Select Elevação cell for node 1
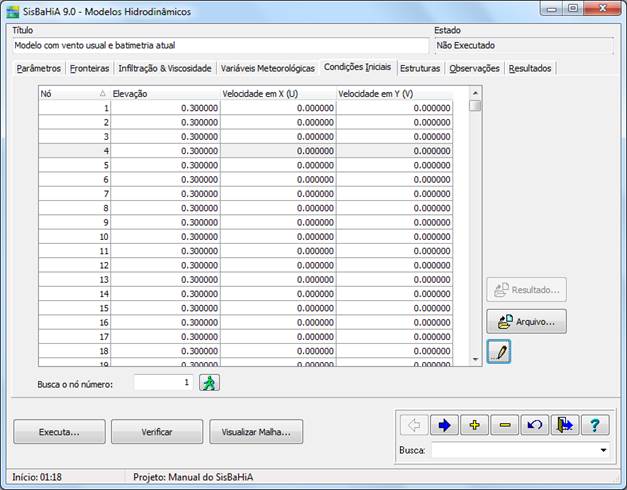This screenshot has height=490, width=627. 166,108
